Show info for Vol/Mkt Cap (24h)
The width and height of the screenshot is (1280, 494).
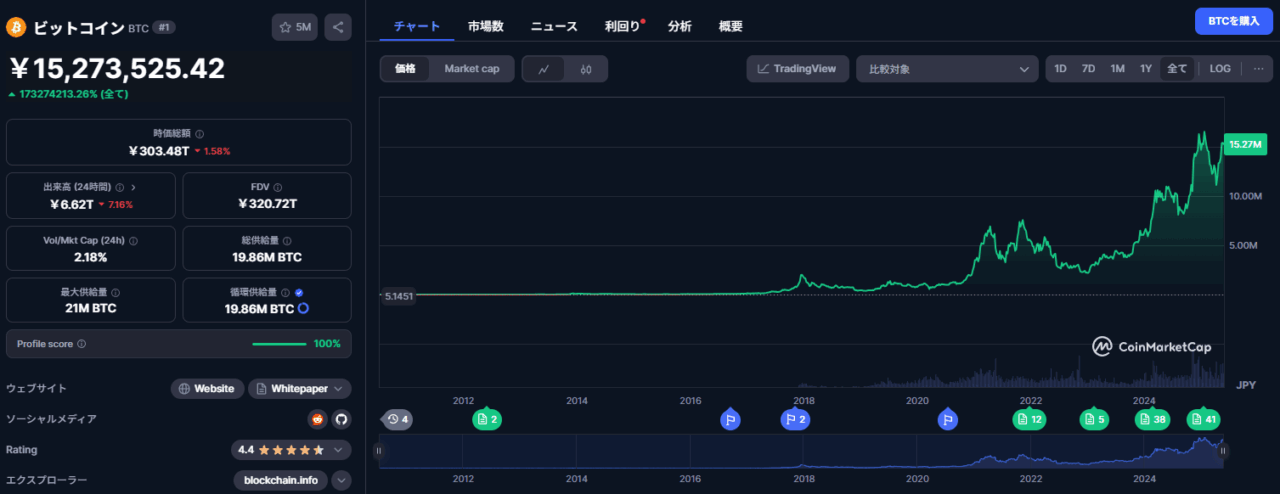point(133,241)
